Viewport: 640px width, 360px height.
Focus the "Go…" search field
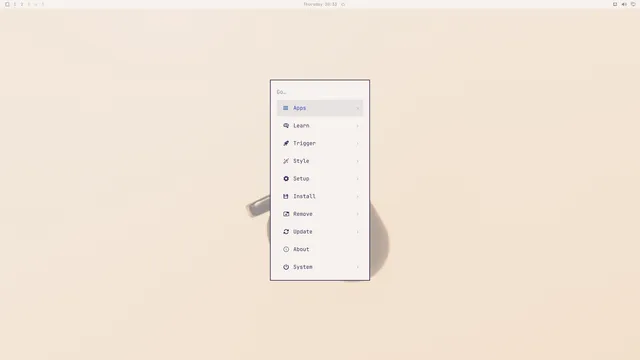(x=320, y=92)
